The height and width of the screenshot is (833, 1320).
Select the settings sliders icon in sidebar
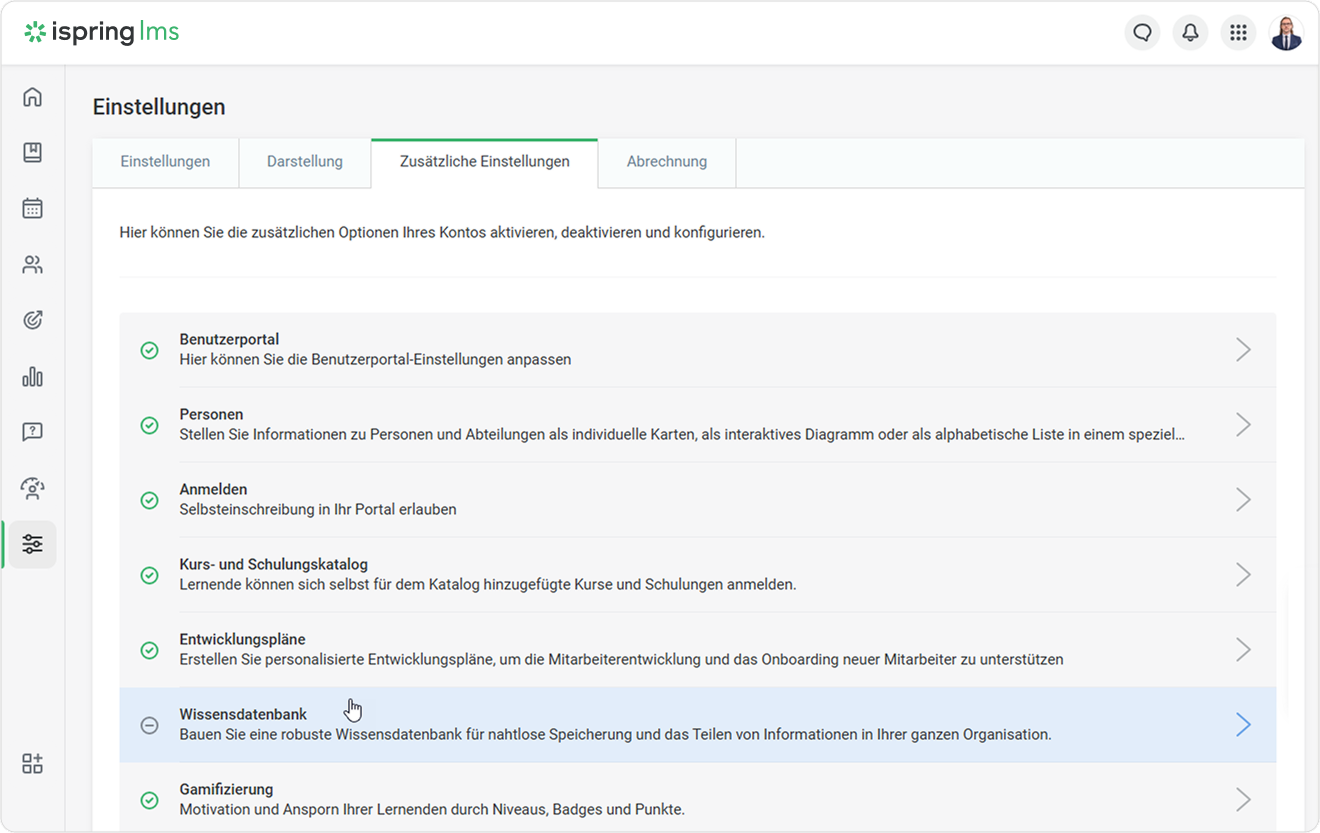pyautogui.click(x=33, y=545)
